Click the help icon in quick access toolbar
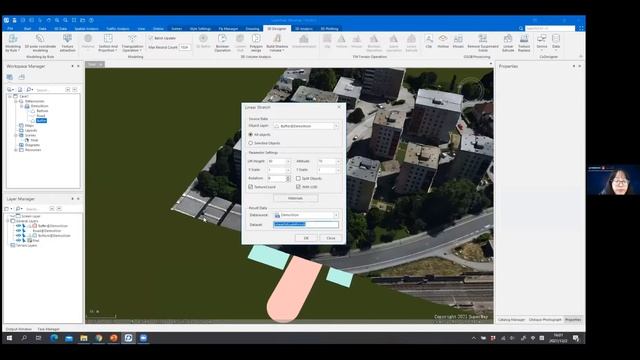 [x=91, y=20]
